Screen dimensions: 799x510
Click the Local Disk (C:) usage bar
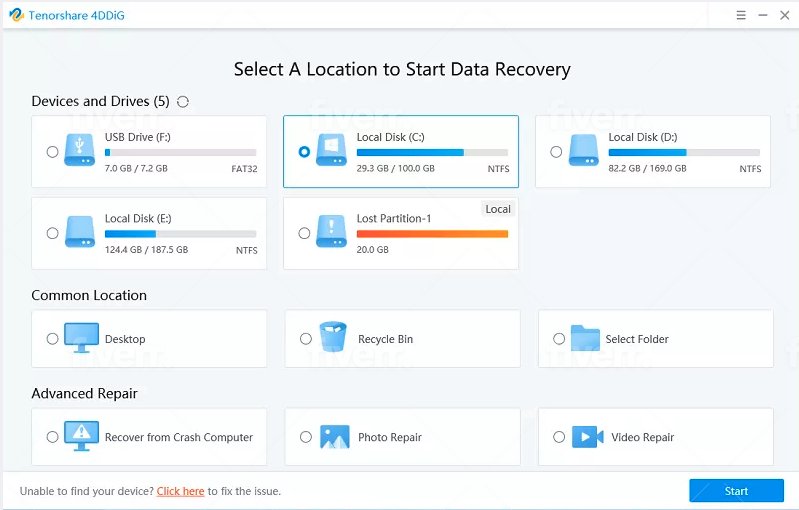click(x=432, y=152)
